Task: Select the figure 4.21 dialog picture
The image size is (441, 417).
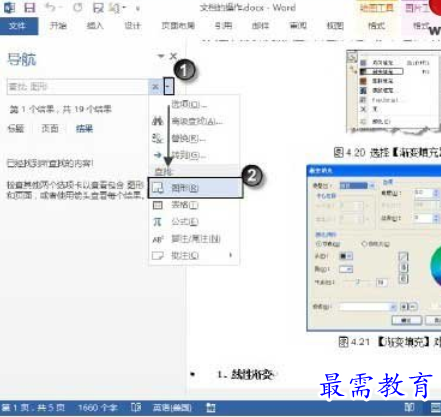Action: (x=374, y=248)
